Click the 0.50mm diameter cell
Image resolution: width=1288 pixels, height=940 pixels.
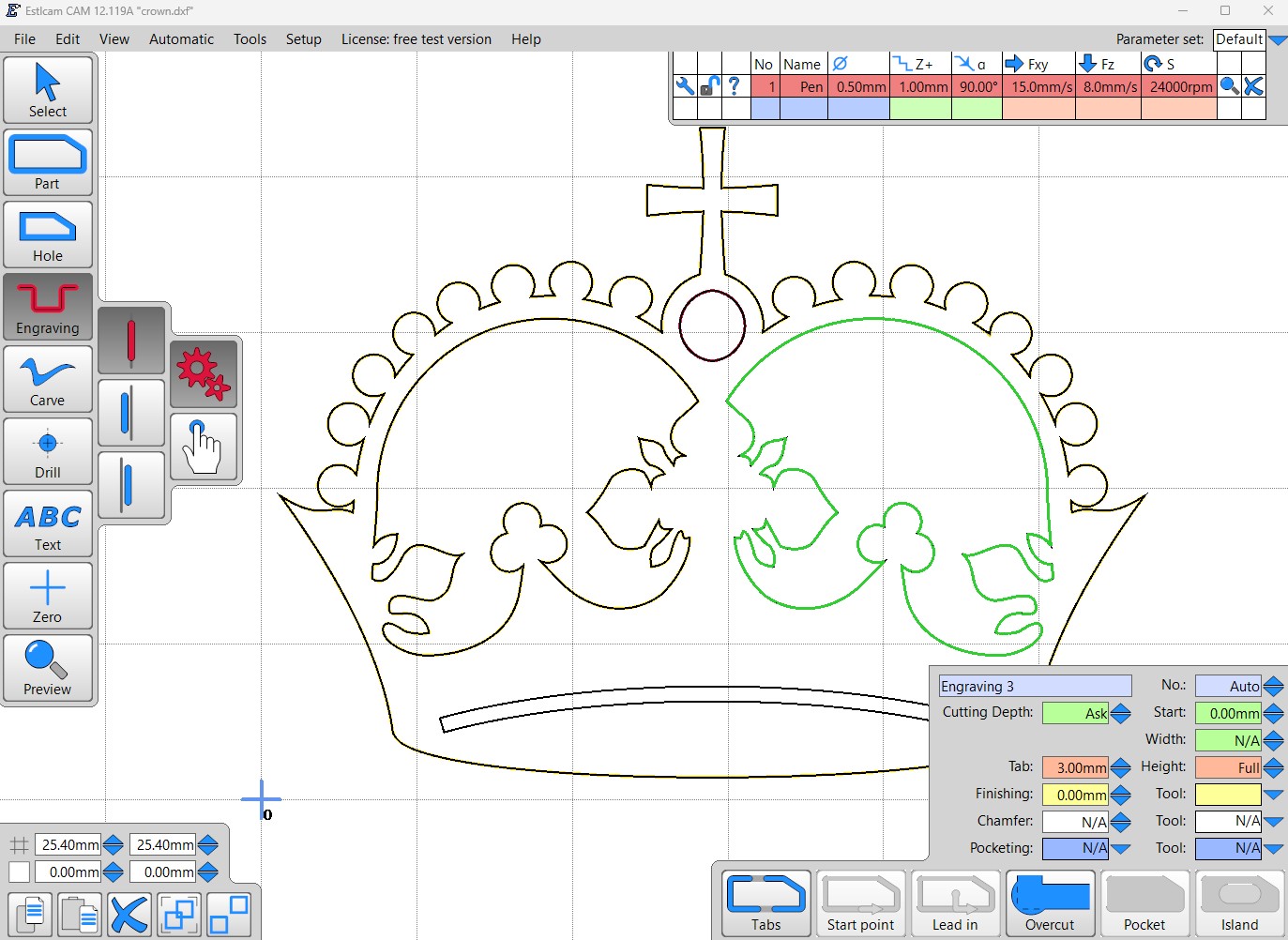pos(858,86)
